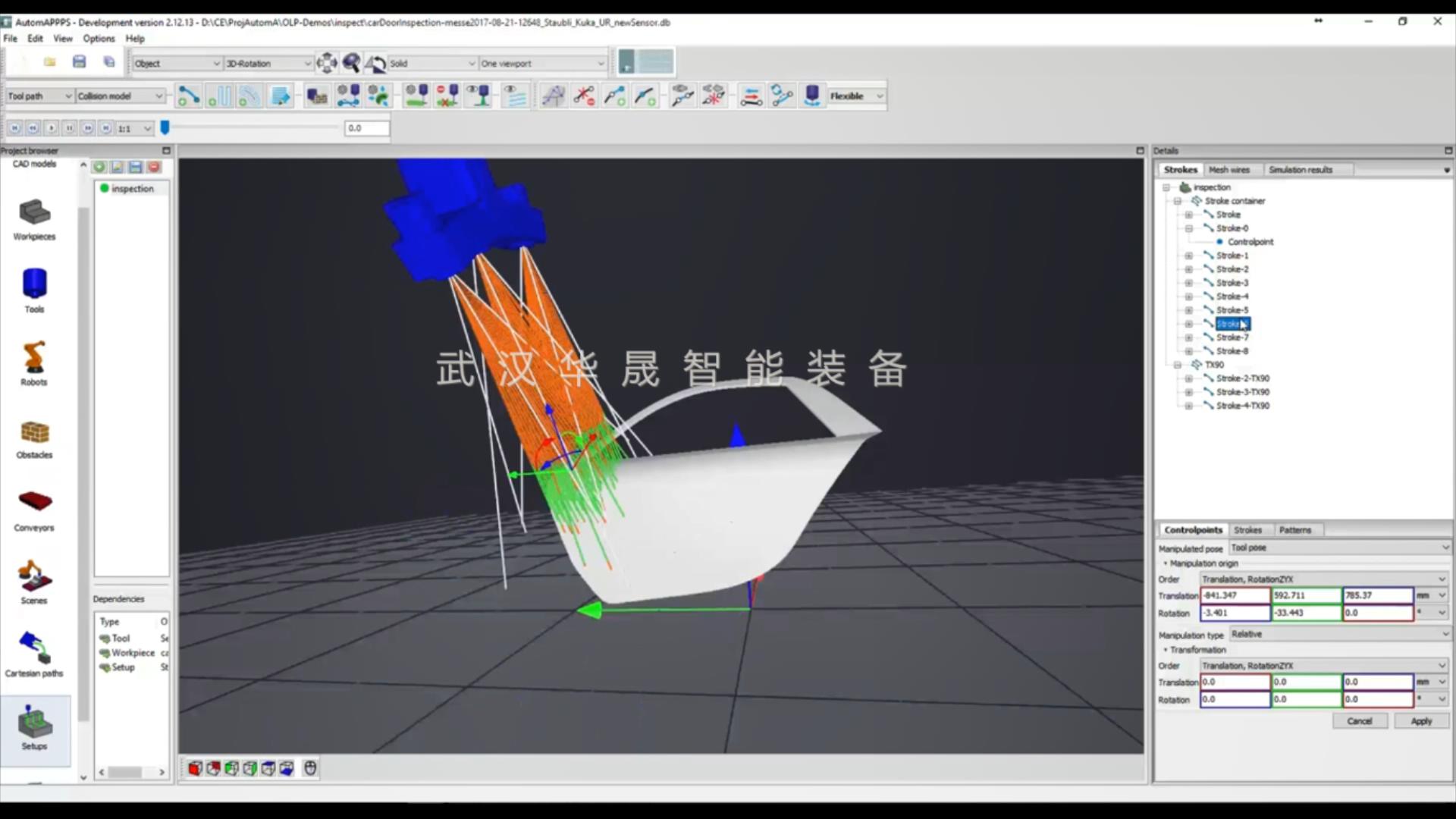Screen dimensions: 1456x819
Task: Open the Workpieces panel in sidebar
Action: coord(33,220)
